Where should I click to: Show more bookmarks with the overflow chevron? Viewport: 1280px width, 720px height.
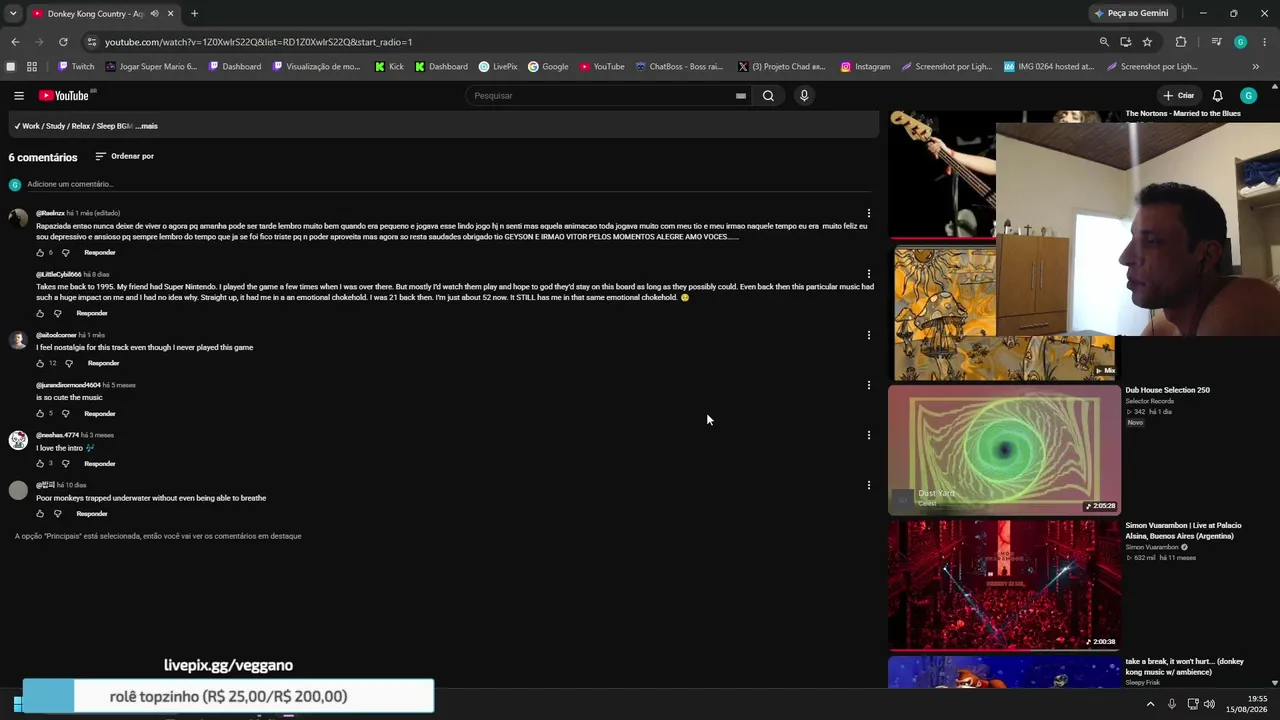[1256, 67]
